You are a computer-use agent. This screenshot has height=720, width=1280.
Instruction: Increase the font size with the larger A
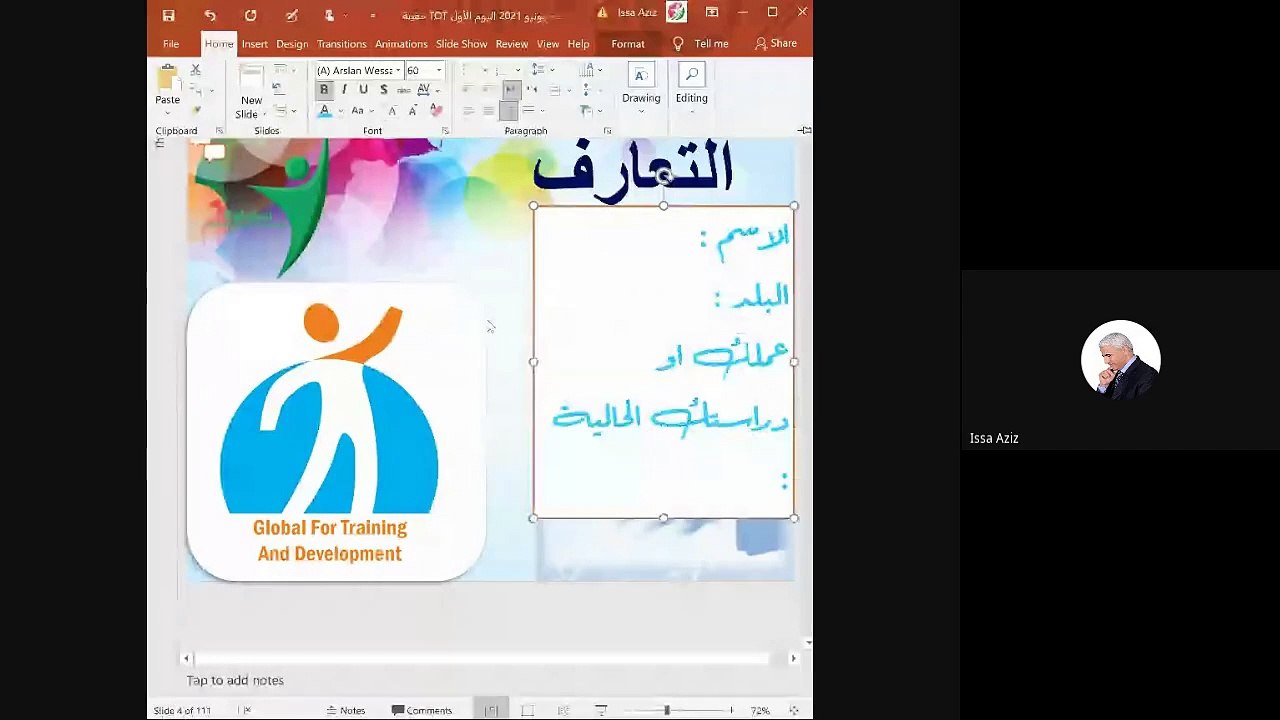[x=392, y=110]
